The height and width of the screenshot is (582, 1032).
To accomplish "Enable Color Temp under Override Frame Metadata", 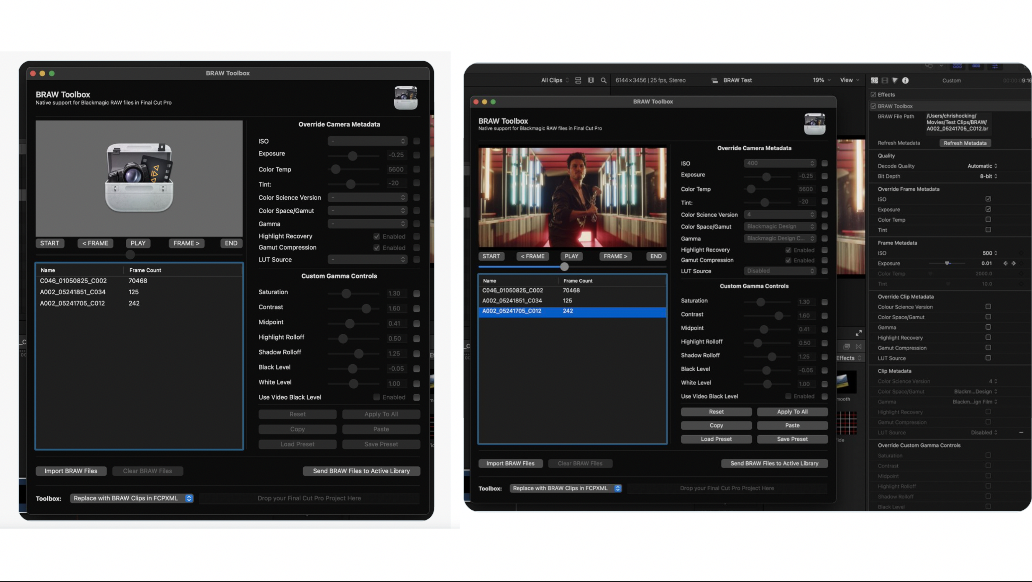I will pyautogui.click(x=988, y=220).
